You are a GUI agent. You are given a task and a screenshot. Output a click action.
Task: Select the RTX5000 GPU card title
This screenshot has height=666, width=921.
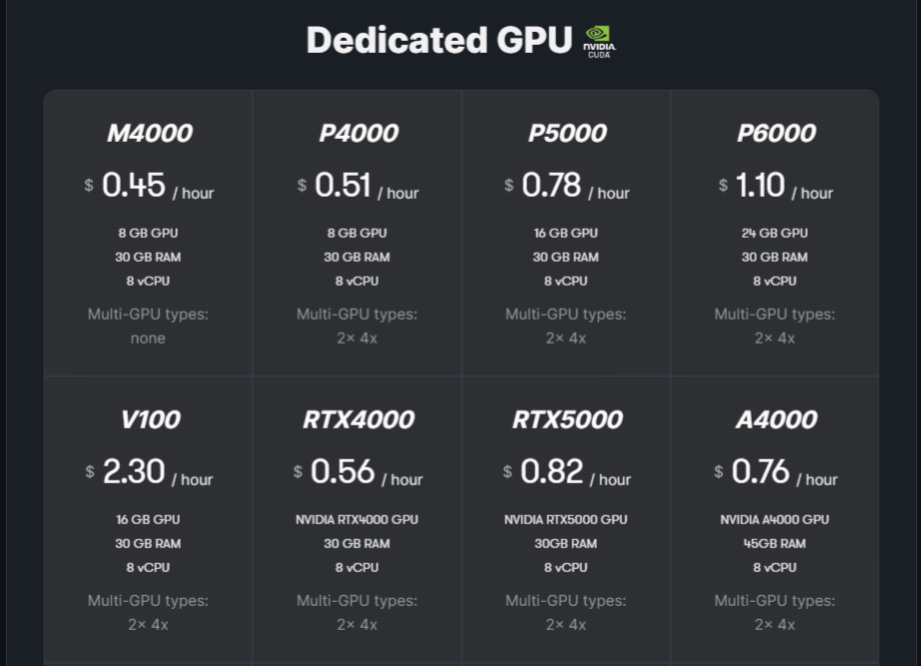tap(566, 419)
